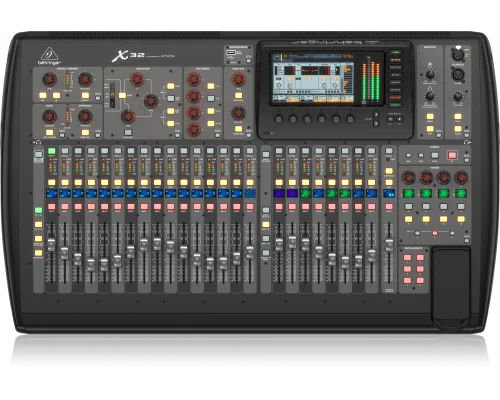Click the sixth rotary encoder under the display
The image size is (500, 400).
pyautogui.click(x=350, y=119)
